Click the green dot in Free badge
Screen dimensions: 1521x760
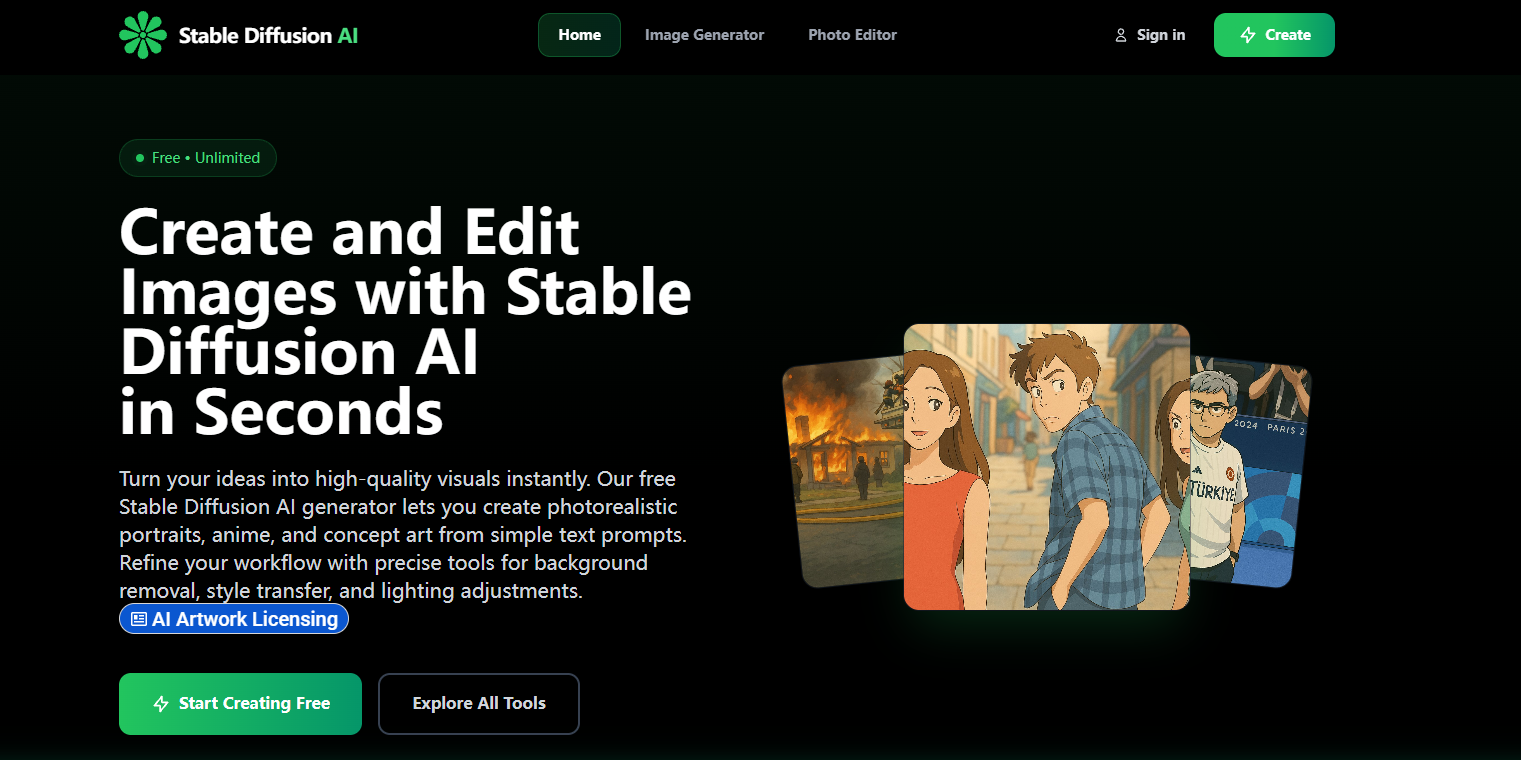tap(140, 158)
